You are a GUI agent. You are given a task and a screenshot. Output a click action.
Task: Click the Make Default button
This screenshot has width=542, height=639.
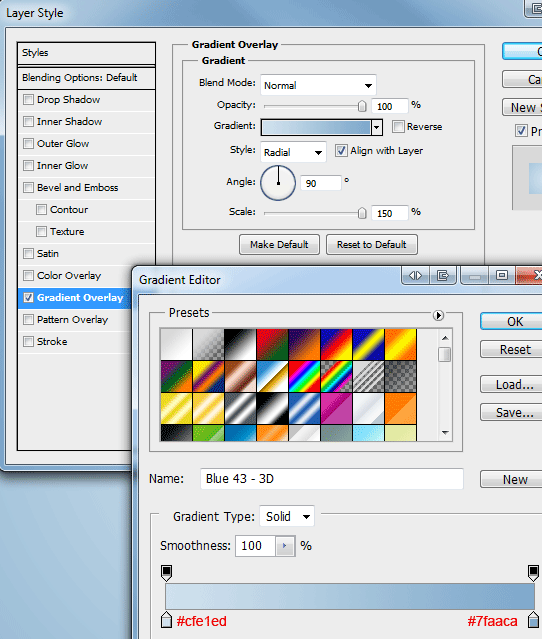click(x=279, y=245)
